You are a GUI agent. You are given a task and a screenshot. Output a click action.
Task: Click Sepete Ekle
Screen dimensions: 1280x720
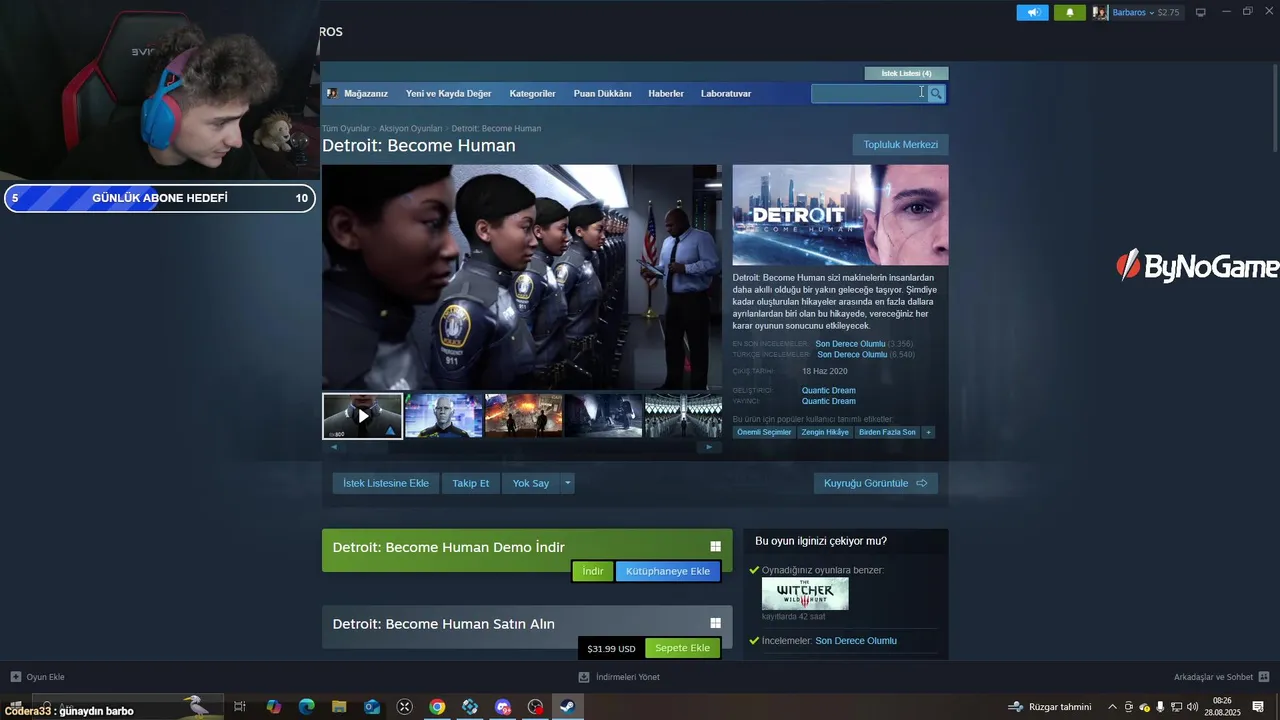[682, 648]
